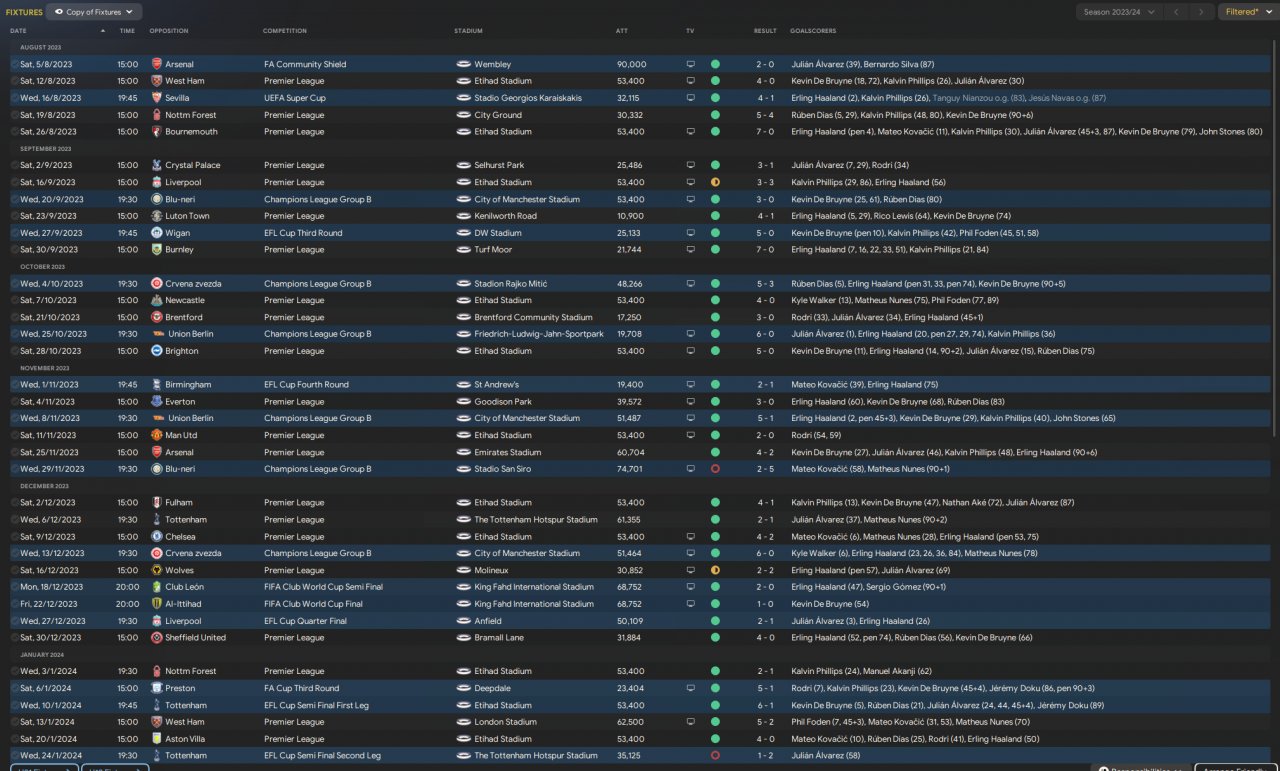Click the Burnley club badge
The image size is (1280, 771).
tap(156, 250)
